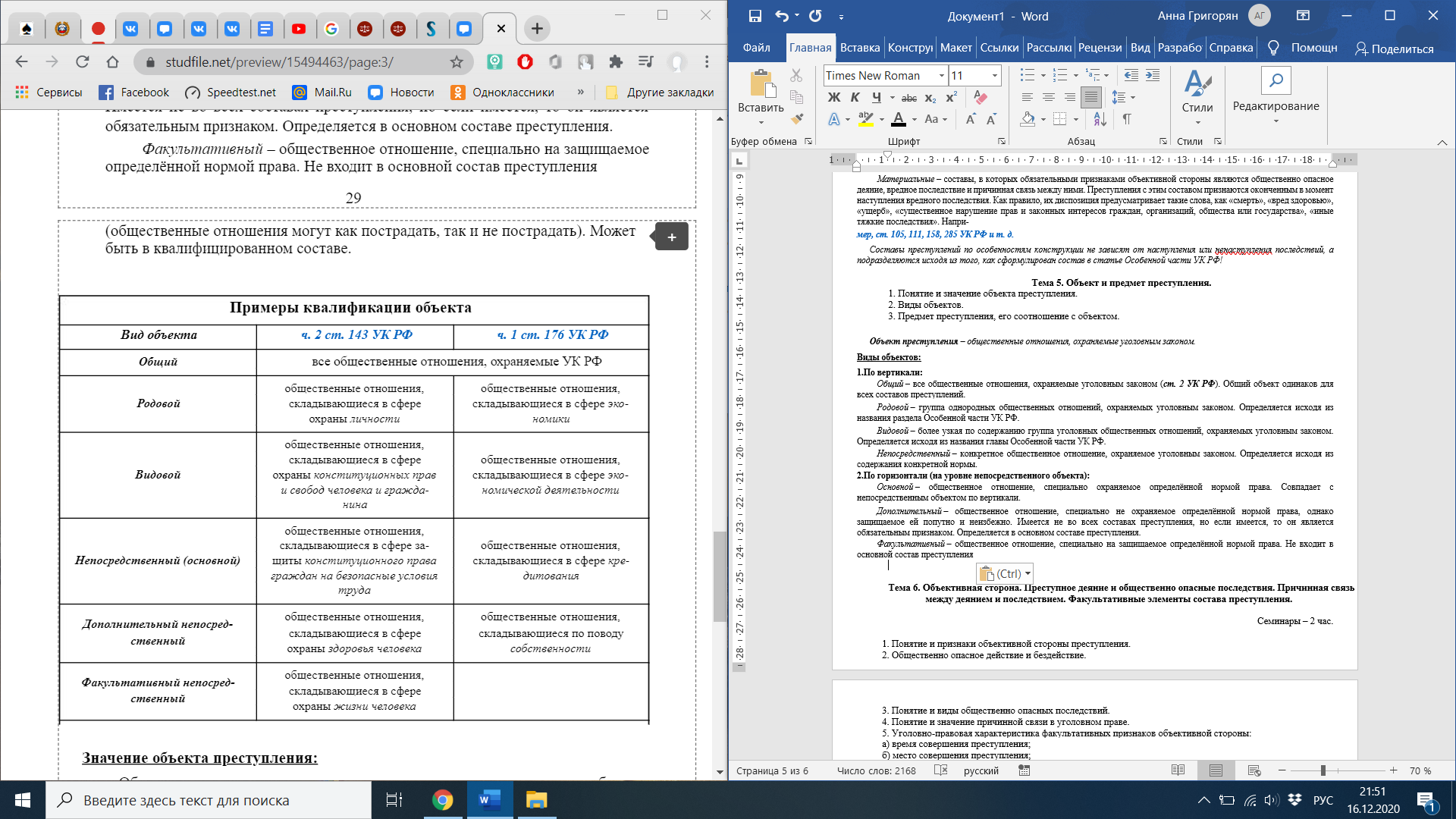Click the Increase Font Size icon
Image resolution: width=1456 pixels, height=819 pixels.
tap(970, 119)
